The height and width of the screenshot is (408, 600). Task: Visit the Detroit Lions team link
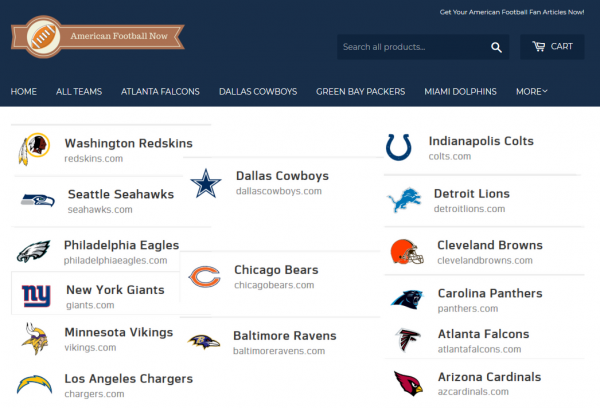point(471,194)
